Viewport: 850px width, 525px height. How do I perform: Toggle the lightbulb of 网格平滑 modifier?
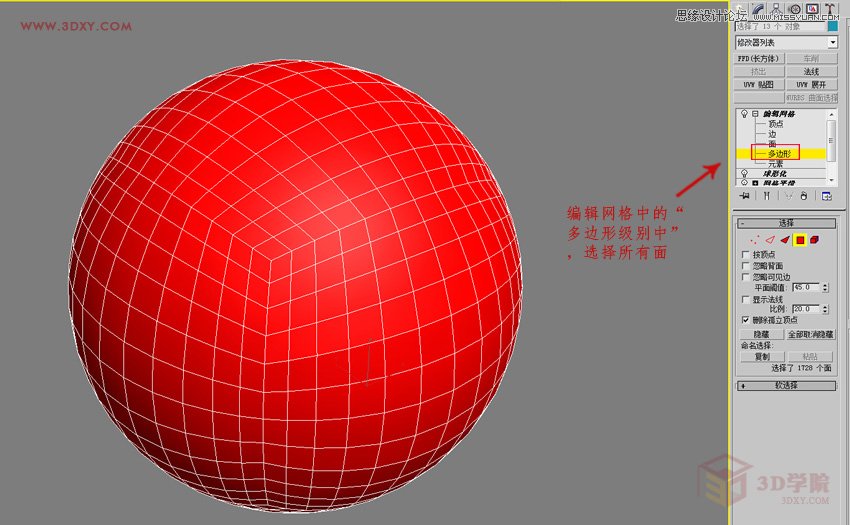pyautogui.click(x=744, y=183)
